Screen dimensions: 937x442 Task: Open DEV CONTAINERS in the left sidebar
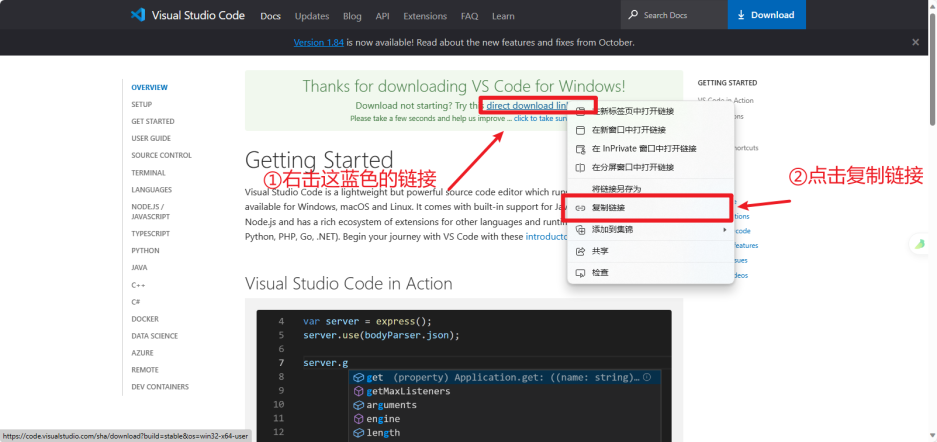point(160,386)
